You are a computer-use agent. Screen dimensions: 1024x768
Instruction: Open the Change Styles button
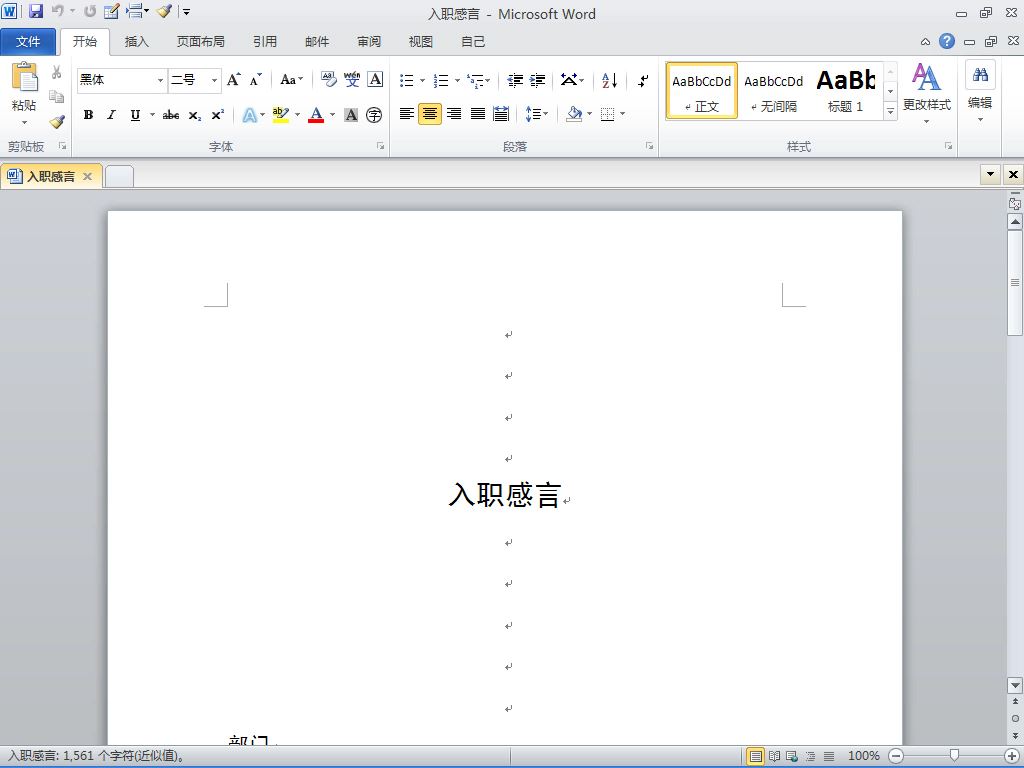pos(926,93)
